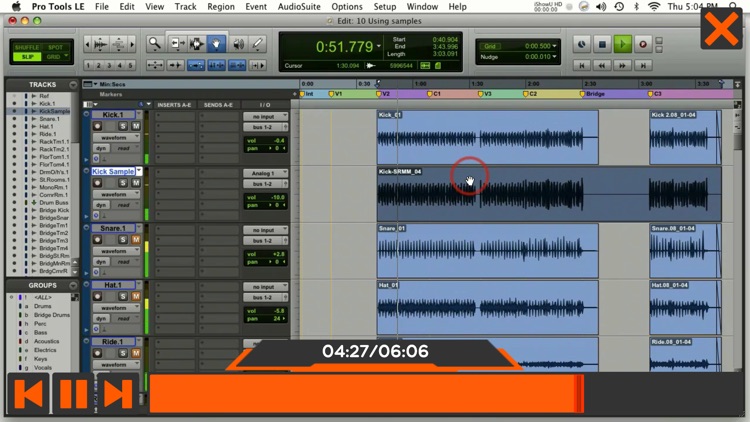Open the Tracks list popup menu
The height and width of the screenshot is (422, 750).
pos(73,85)
